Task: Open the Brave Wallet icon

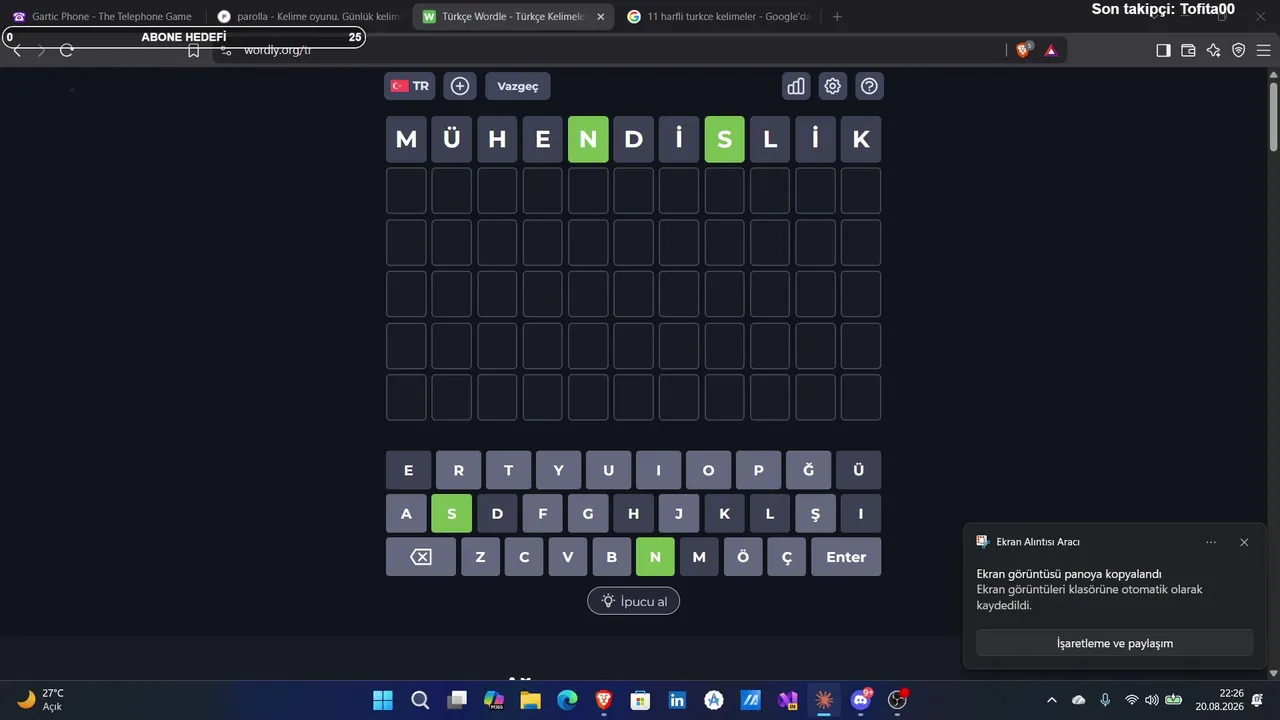Action: [1188, 50]
